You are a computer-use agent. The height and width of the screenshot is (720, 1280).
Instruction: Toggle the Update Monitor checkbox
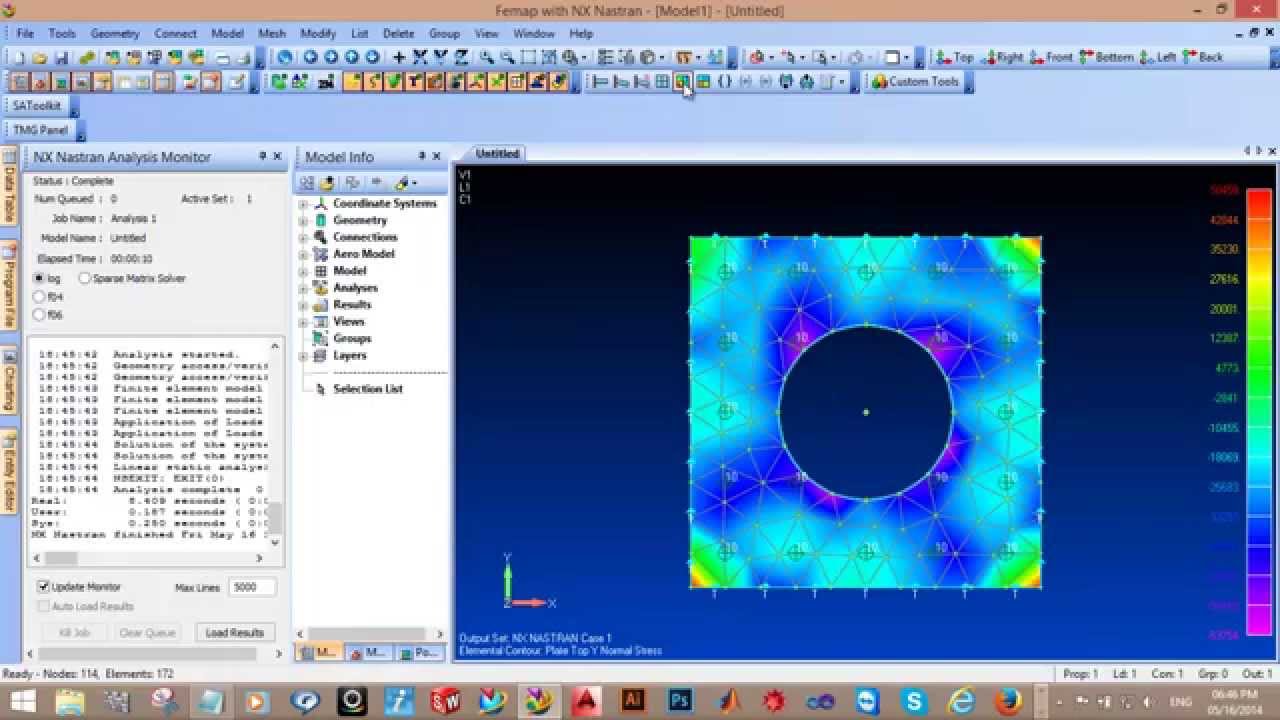(43, 587)
